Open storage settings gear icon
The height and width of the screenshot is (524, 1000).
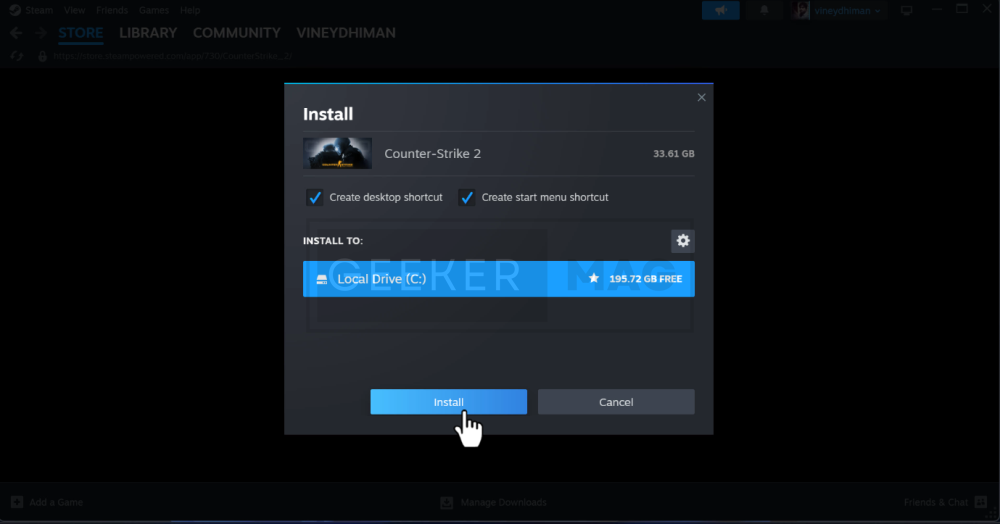point(683,241)
